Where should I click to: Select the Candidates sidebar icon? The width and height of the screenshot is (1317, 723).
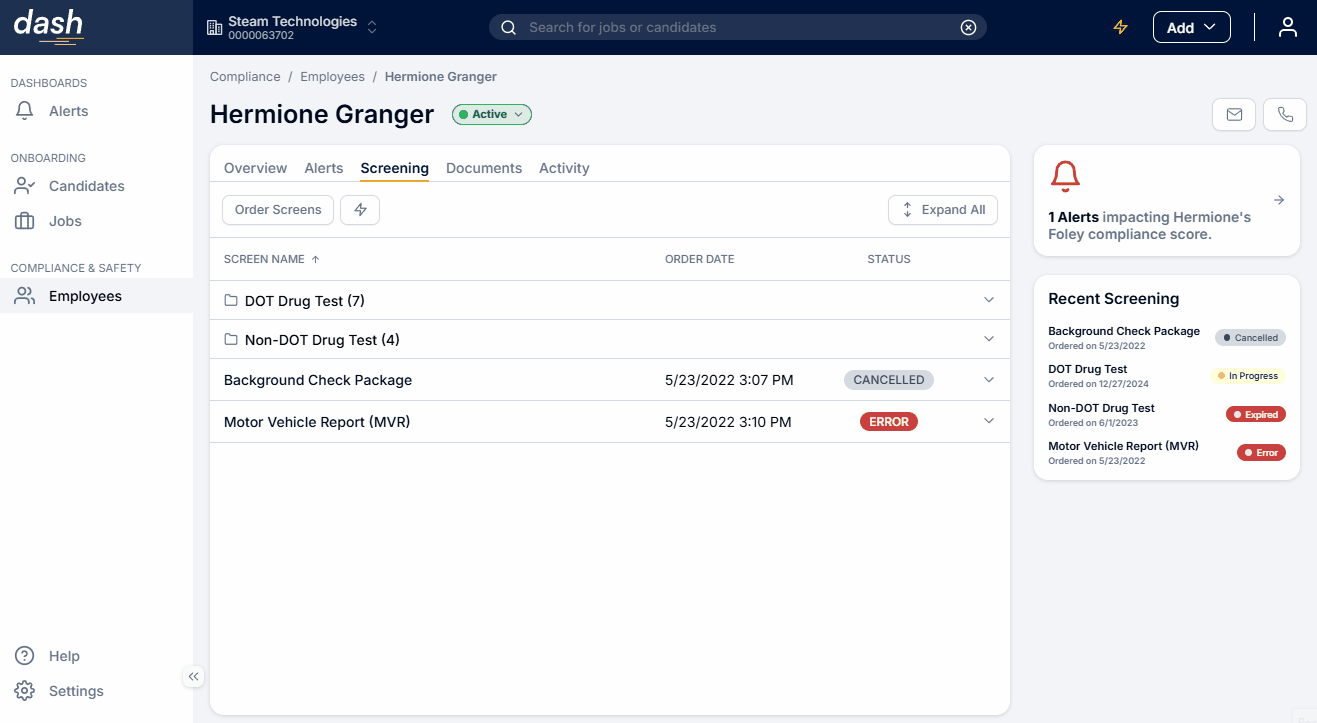[x=24, y=185]
